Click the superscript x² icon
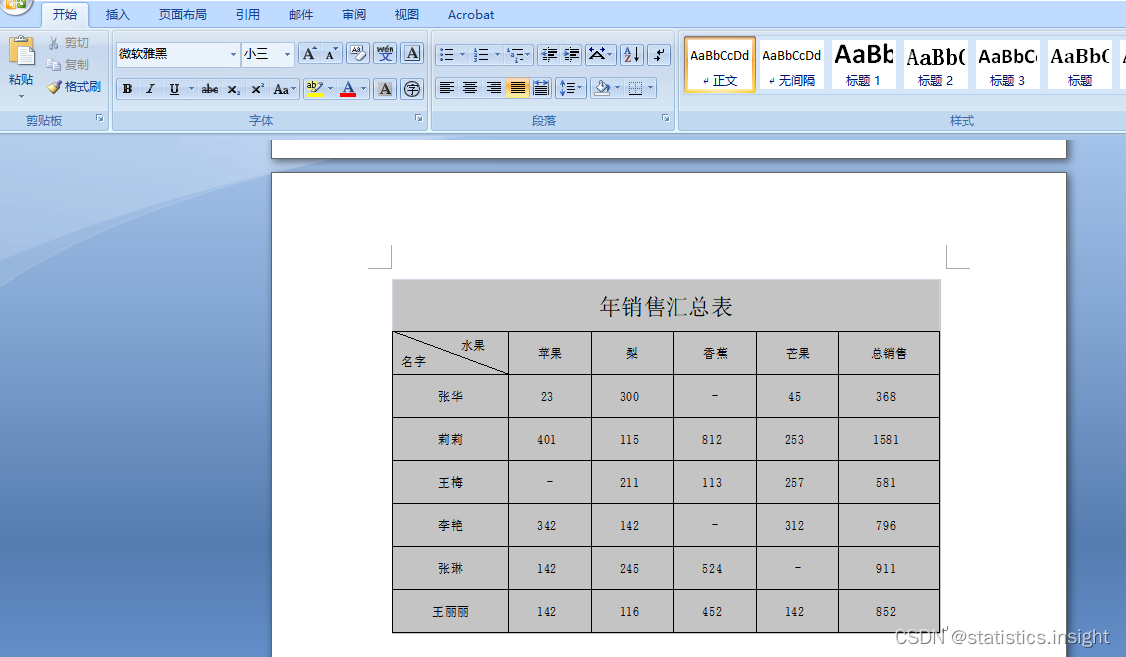1126x657 pixels. coord(257,89)
